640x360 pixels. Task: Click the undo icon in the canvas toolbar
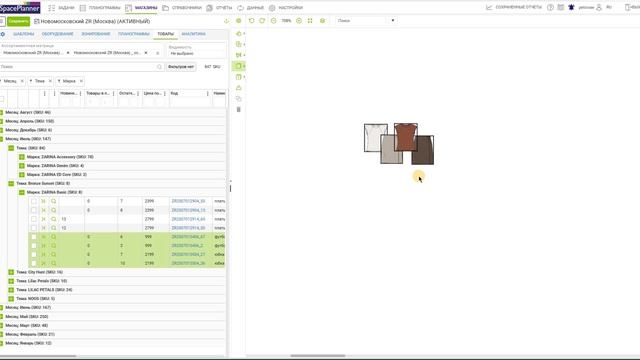tap(251, 20)
